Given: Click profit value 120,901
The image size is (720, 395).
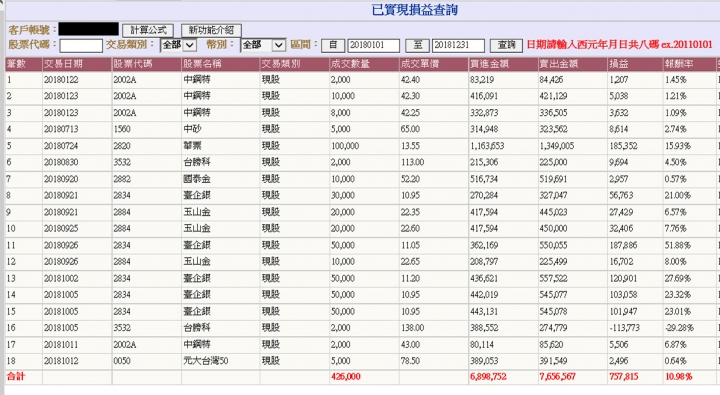Looking at the screenshot, I should [x=623, y=278].
